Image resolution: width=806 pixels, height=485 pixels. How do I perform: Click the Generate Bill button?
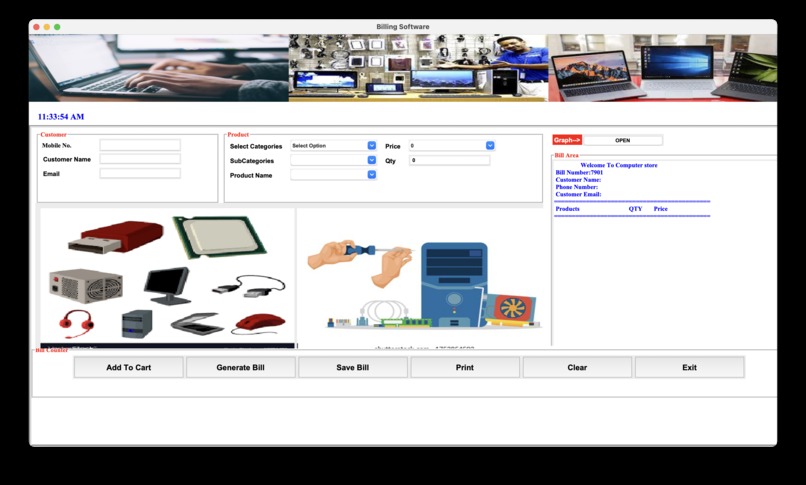point(241,367)
